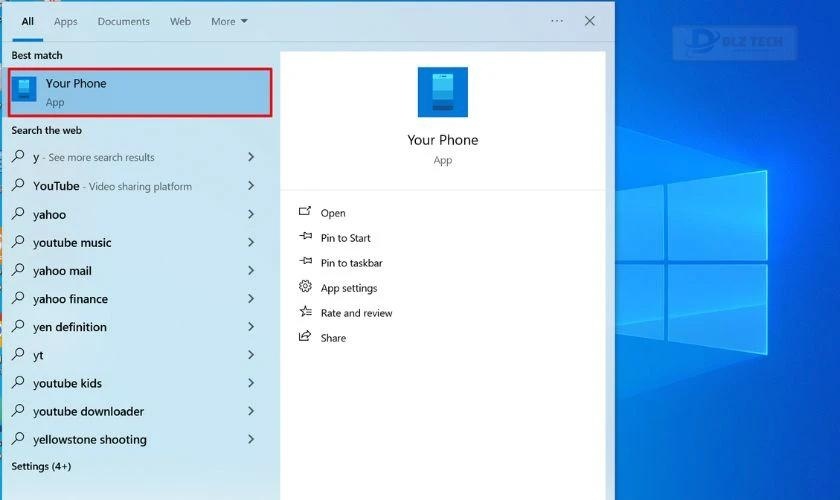The image size is (840, 500).
Task: Open the Settings (4+) results section
Action: coord(41,466)
